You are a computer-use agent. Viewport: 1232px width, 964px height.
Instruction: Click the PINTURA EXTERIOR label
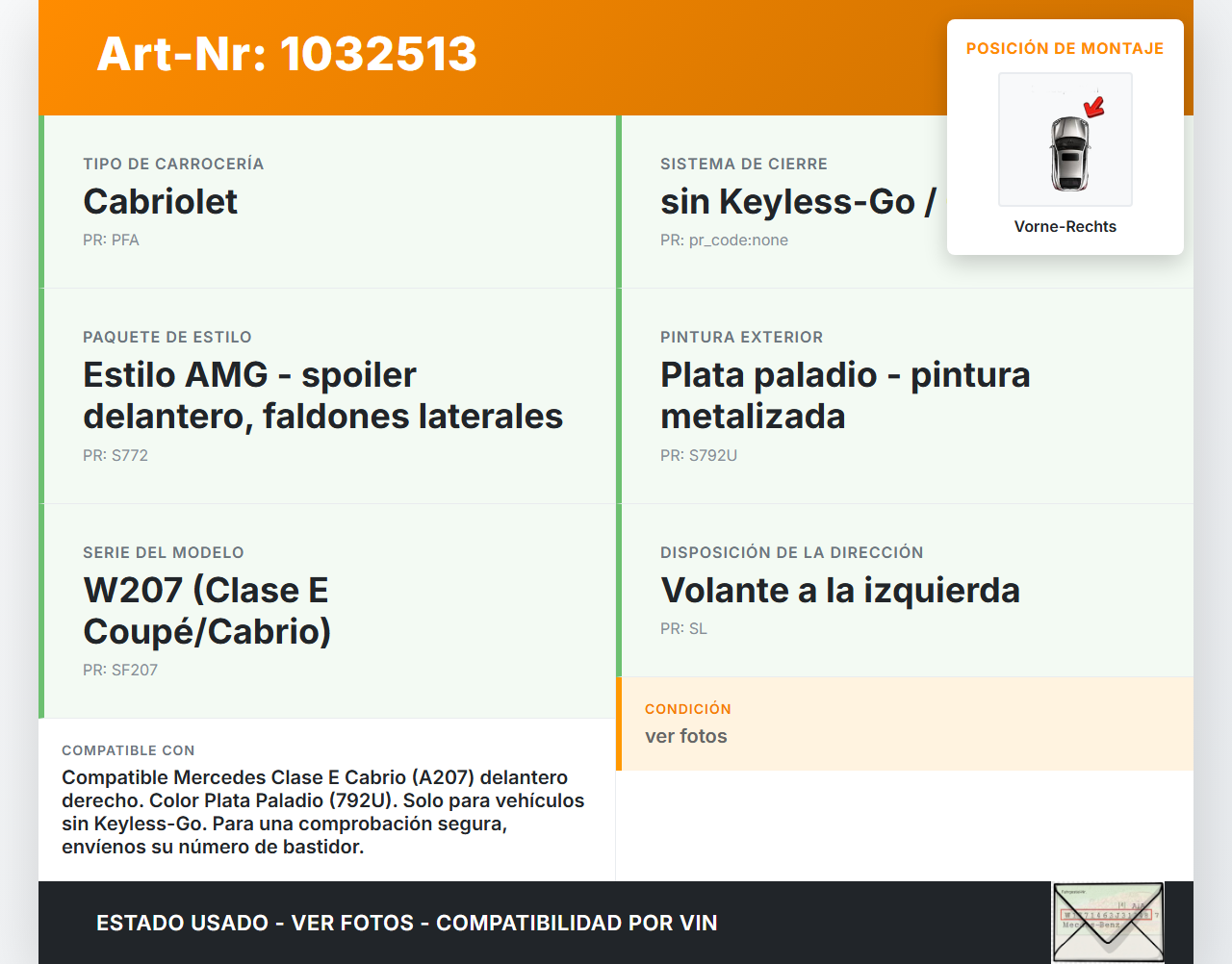(x=742, y=337)
